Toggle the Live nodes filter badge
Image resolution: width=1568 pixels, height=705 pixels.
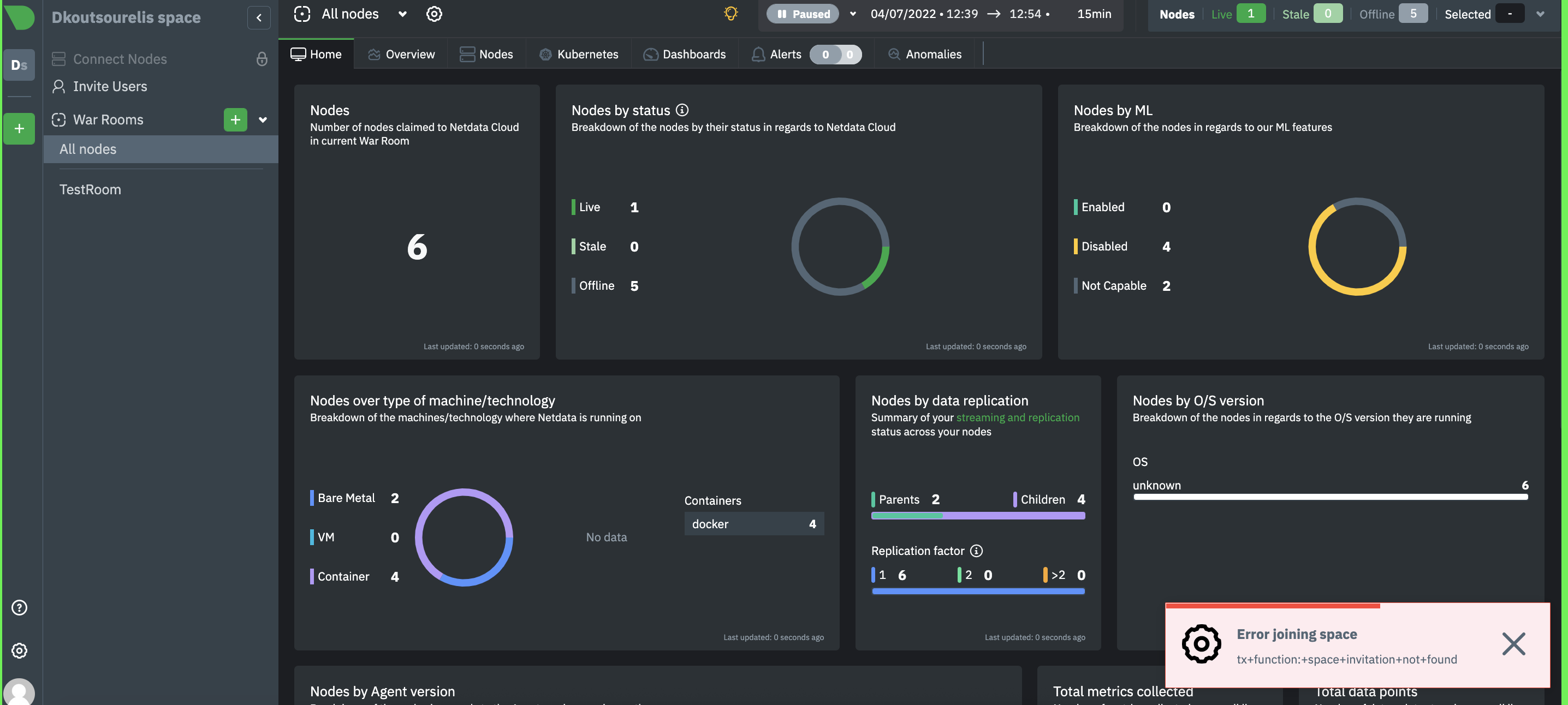click(1250, 14)
